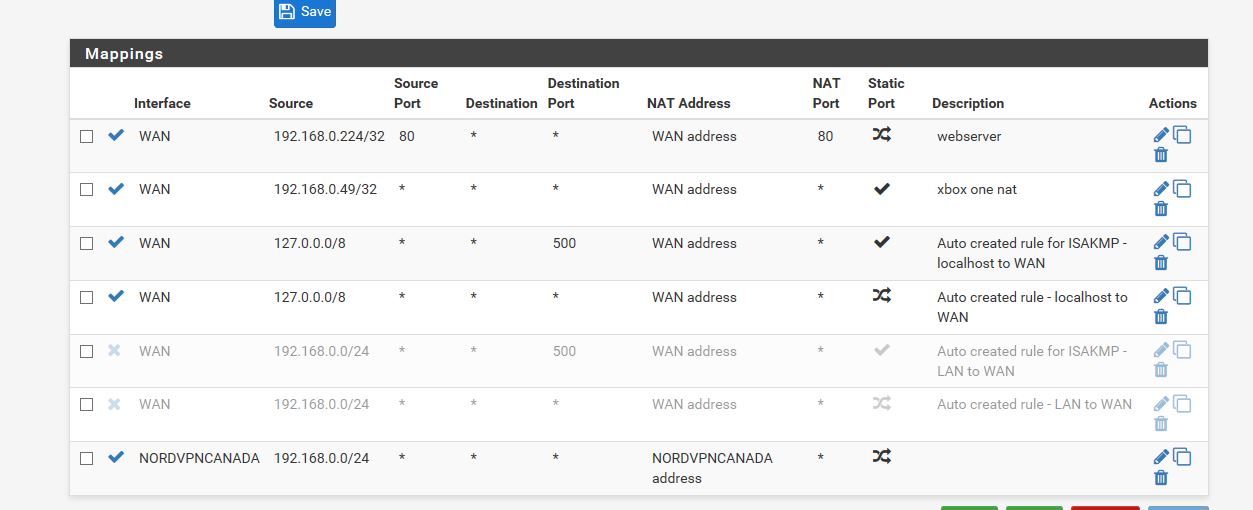Delete the xbox one nat mapping
Screen dimensions: 1253x510
(x=1161, y=208)
